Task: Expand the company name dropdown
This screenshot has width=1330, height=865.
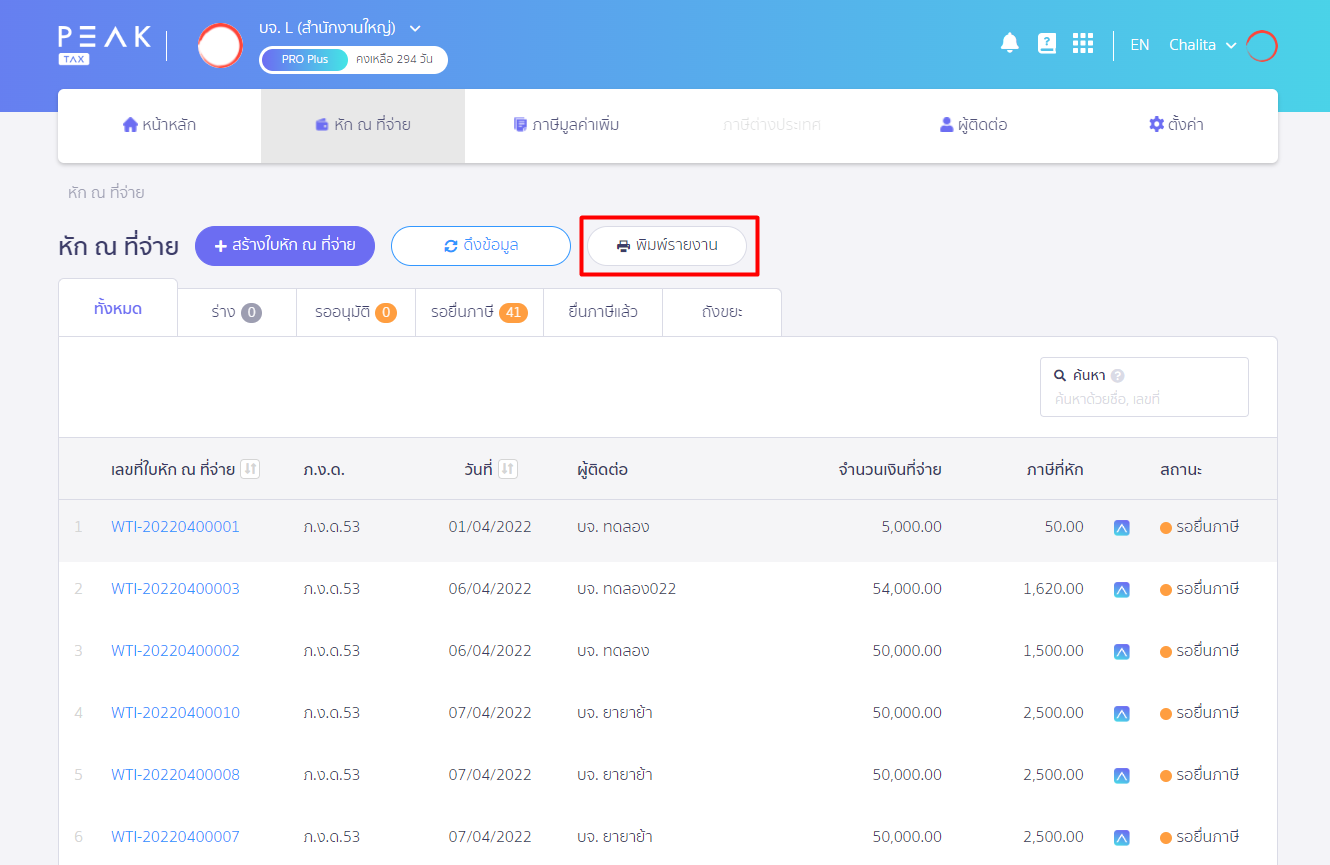Action: (415, 27)
